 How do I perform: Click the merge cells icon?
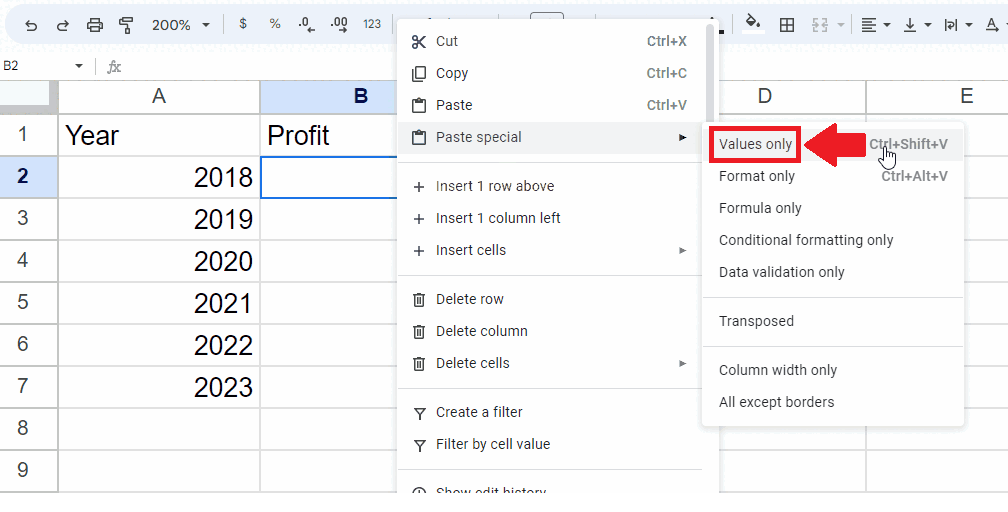820,25
